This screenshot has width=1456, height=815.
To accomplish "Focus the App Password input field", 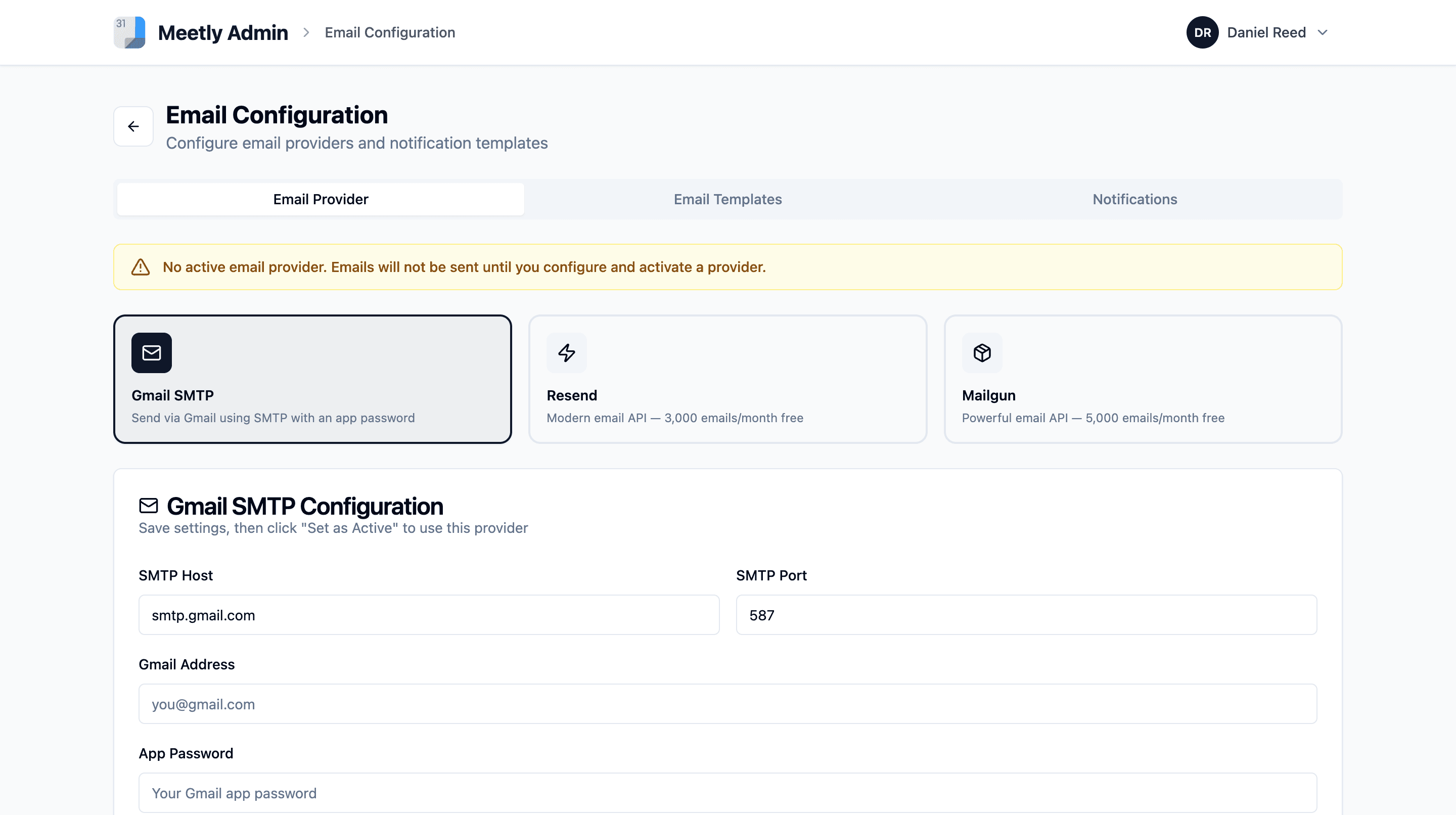I will pyautogui.click(x=728, y=793).
